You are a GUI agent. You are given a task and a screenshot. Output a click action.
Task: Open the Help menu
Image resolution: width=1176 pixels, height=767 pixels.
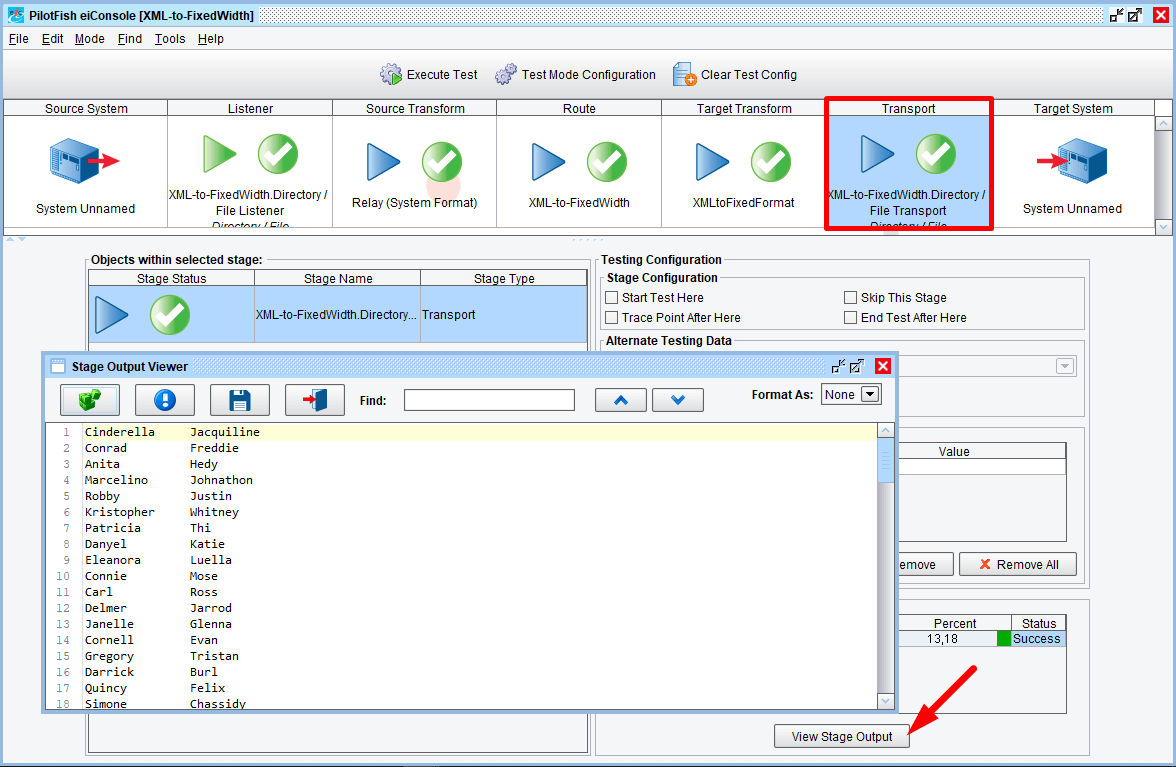coord(211,39)
